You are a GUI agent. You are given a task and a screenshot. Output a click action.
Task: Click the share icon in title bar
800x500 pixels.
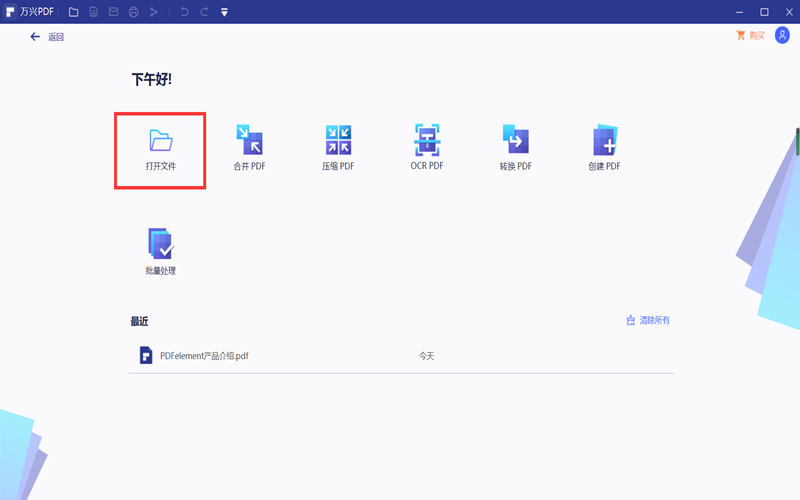click(153, 12)
